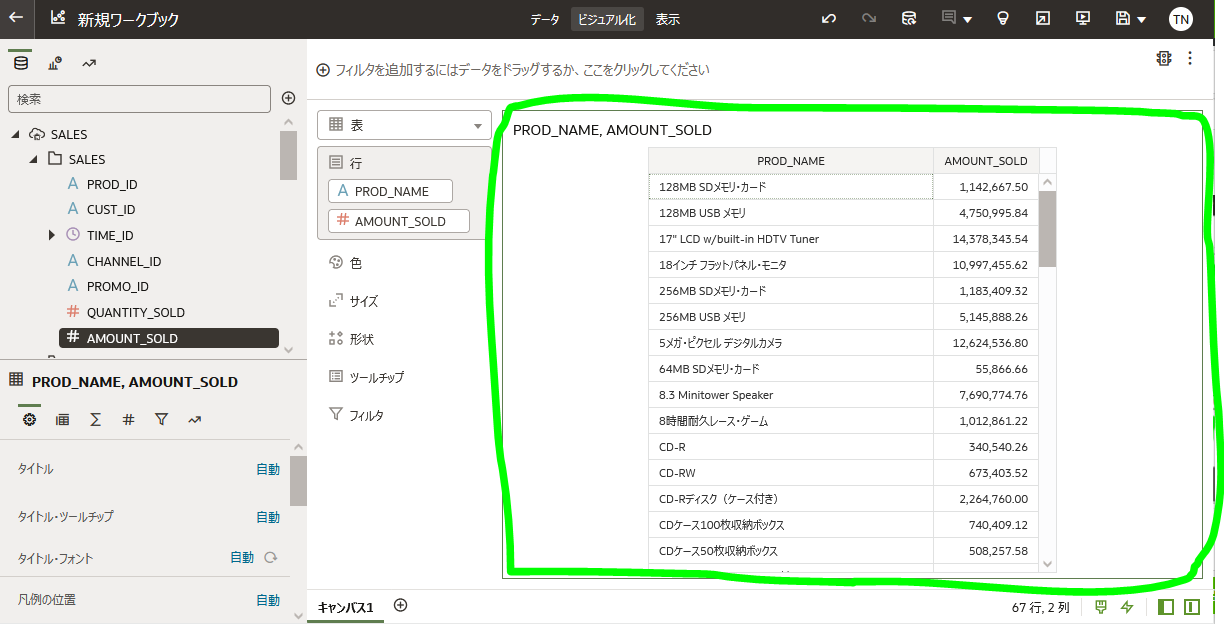This screenshot has height=624, width=1224.
Task: Click the reset icon beside タイトル・フォント
Action: pos(270,557)
